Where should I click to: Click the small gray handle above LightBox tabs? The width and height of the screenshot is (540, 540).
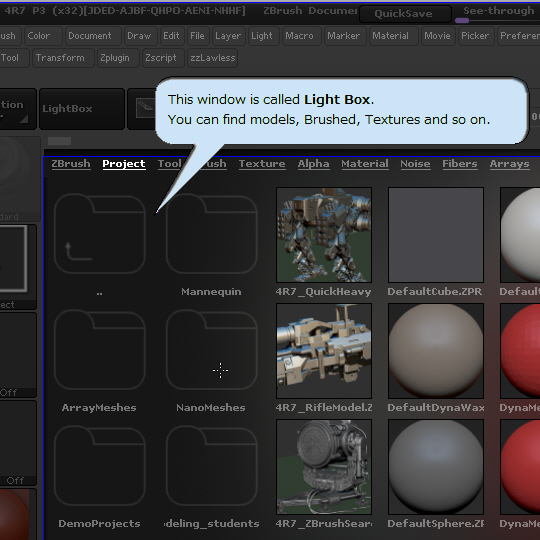coord(59,141)
